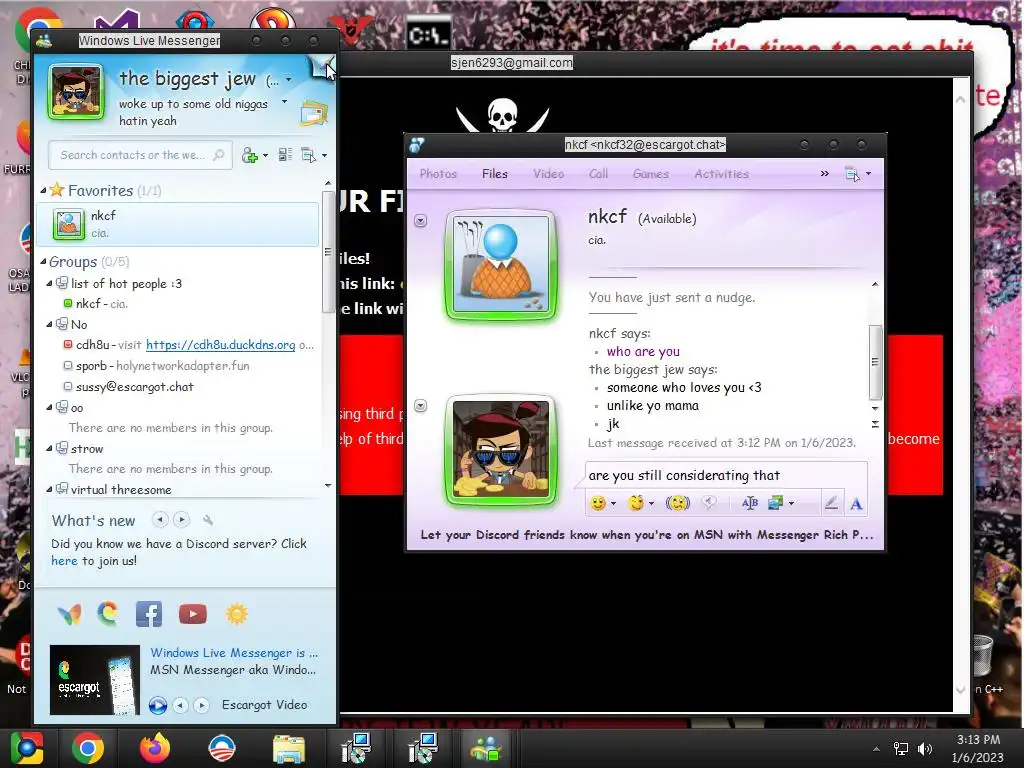Open the Photos tab in chat window
This screenshot has height=768, width=1024.
438,174
